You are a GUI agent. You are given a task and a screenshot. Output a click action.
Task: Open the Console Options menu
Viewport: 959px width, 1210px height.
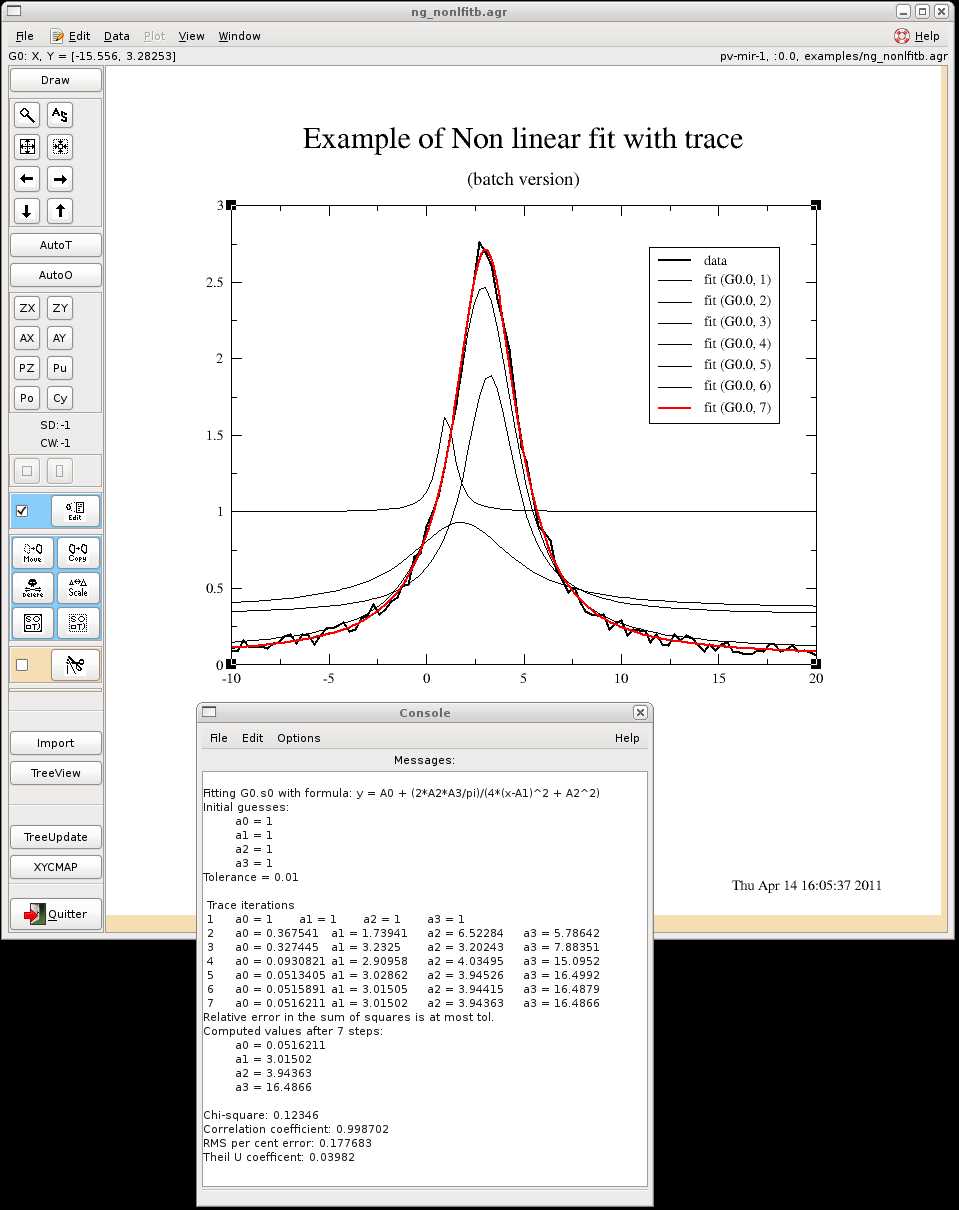click(298, 738)
